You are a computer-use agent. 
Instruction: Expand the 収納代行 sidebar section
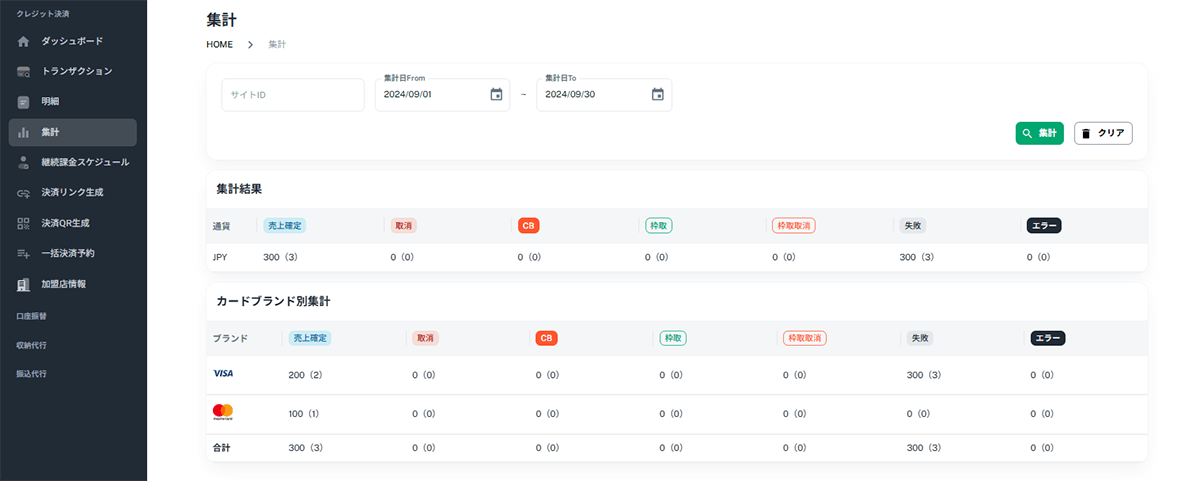point(31,345)
